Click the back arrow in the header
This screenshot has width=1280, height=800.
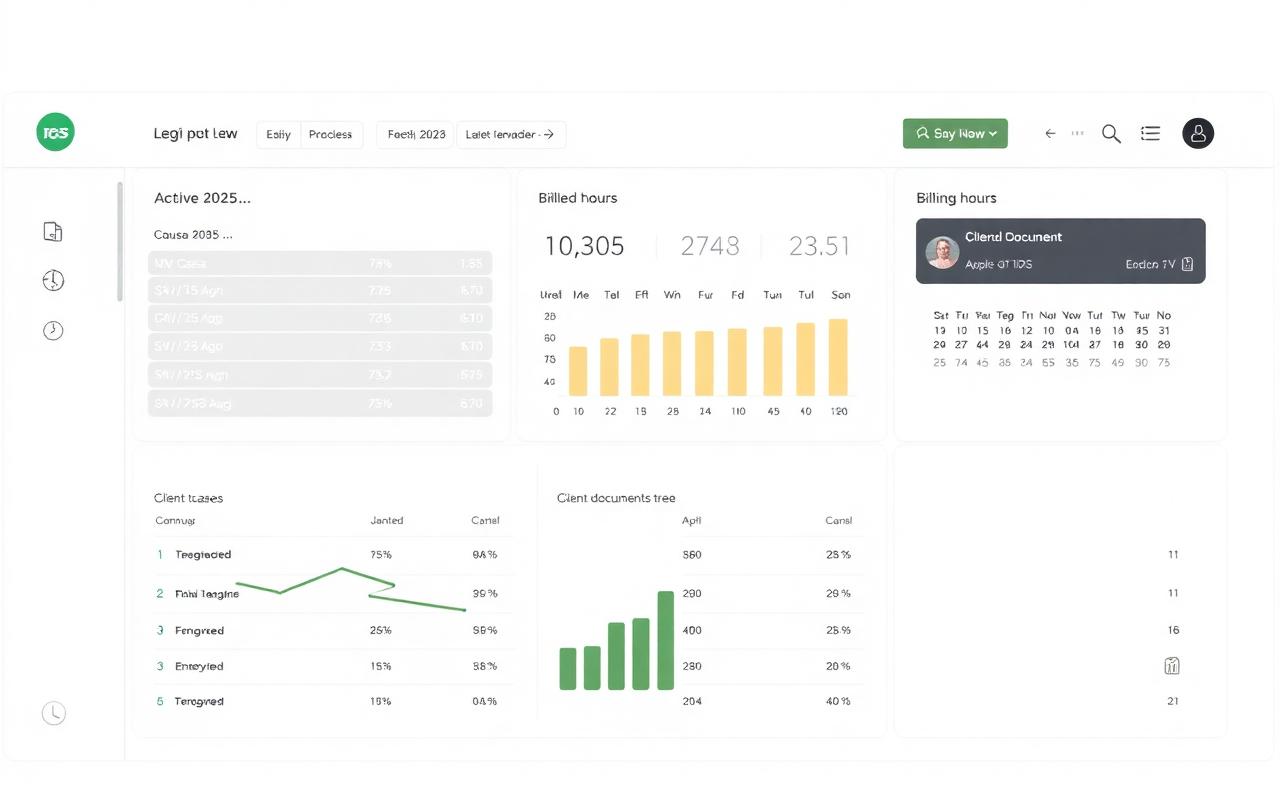(1050, 133)
